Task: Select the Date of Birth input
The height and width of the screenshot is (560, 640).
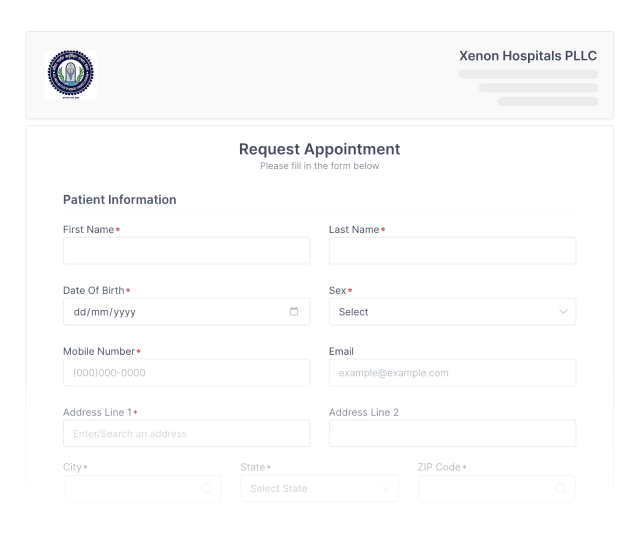Action: coord(170,311)
